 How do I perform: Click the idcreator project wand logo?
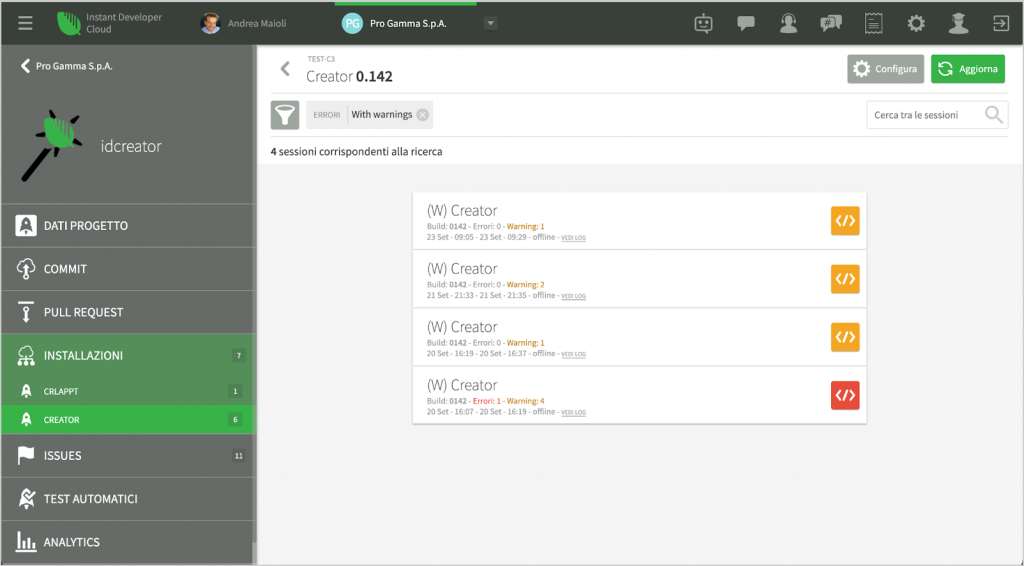[51, 146]
